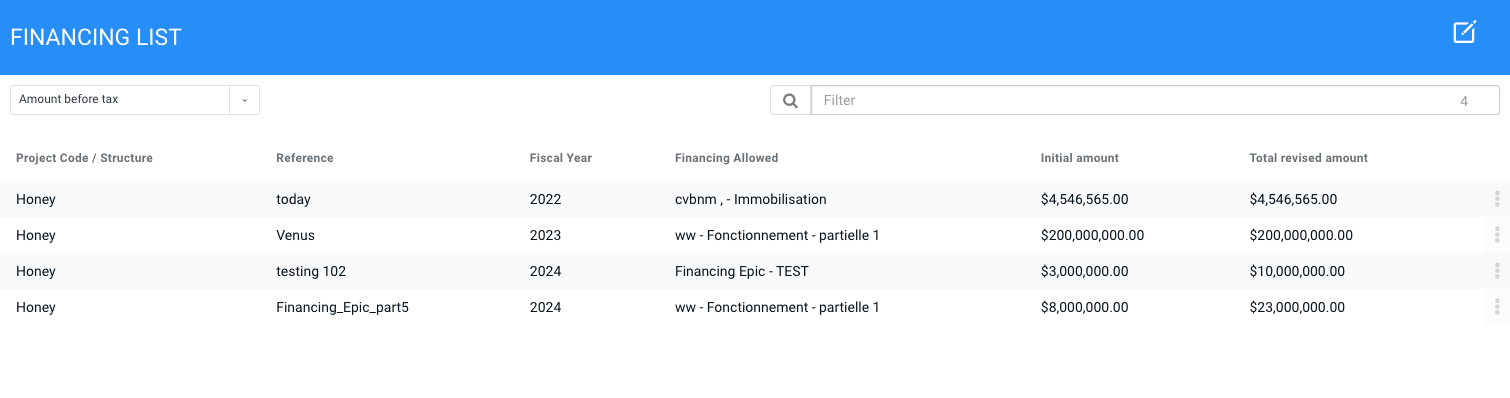The width and height of the screenshot is (1510, 398).
Task: Click the magnifier search icon
Action: tap(790, 100)
